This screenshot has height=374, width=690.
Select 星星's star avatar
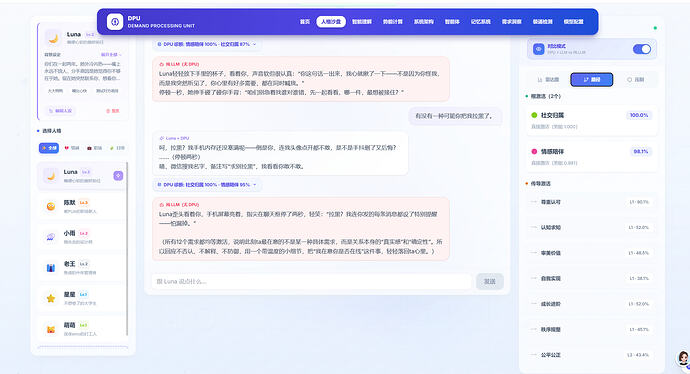pos(51,298)
